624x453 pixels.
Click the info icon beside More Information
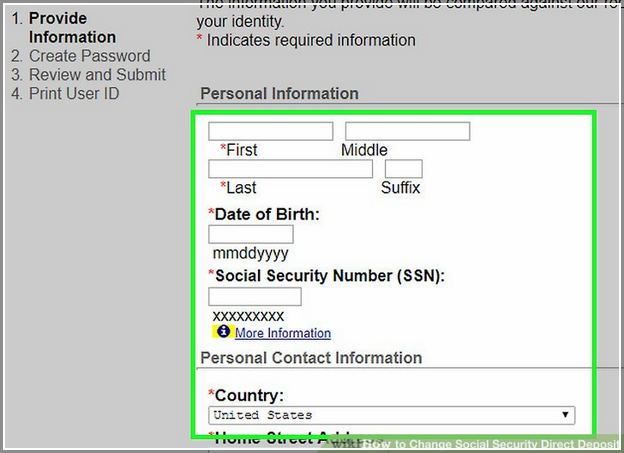pos(223,331)
